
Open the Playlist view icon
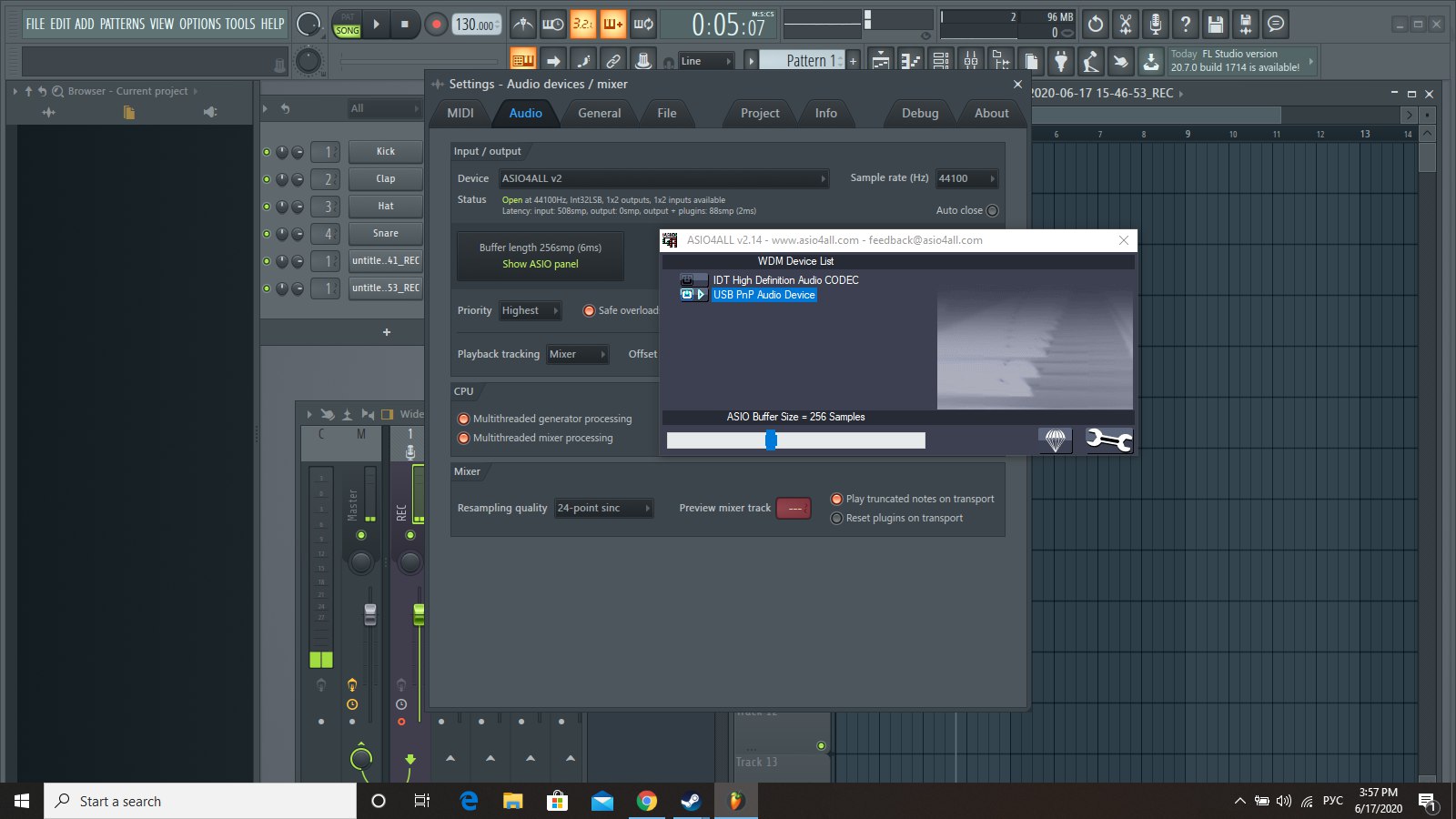(x=881, y=61)
